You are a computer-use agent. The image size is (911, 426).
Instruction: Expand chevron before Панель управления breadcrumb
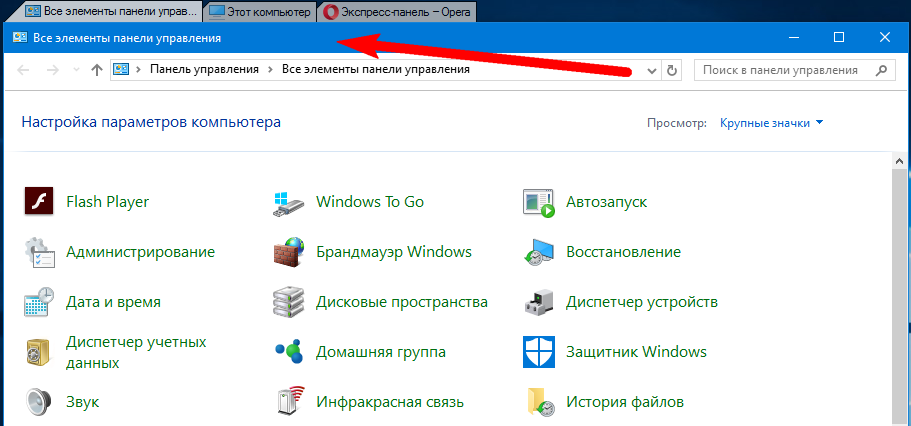point(138,70)
